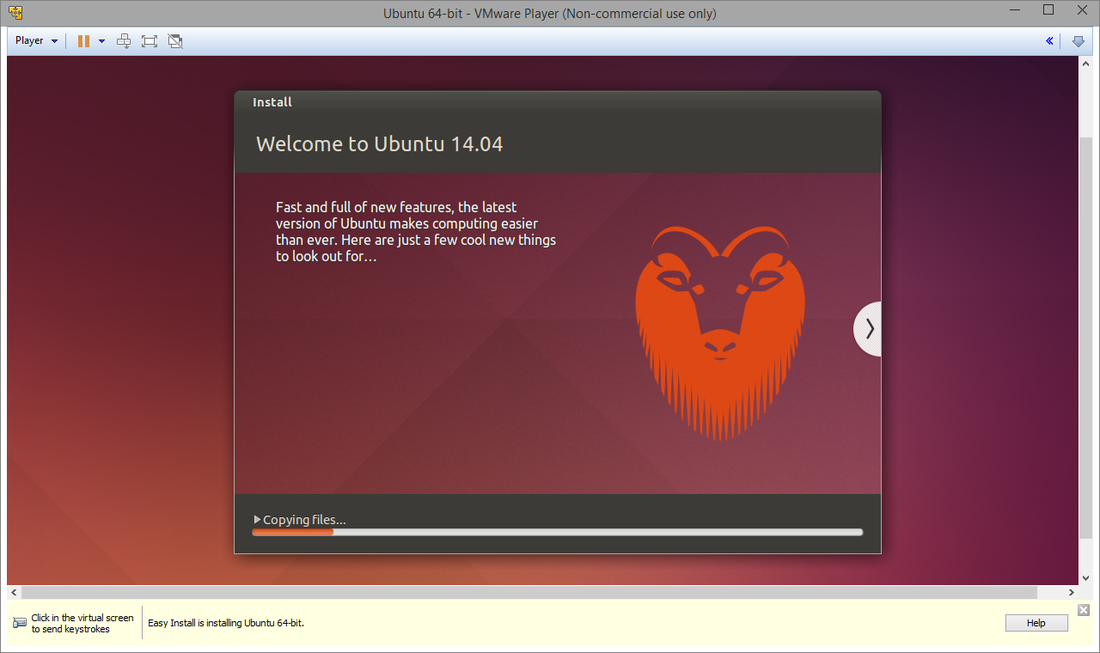Maximize the VMware Player window
Viewport: 1100px width, 653px height.
(1048, 10)
